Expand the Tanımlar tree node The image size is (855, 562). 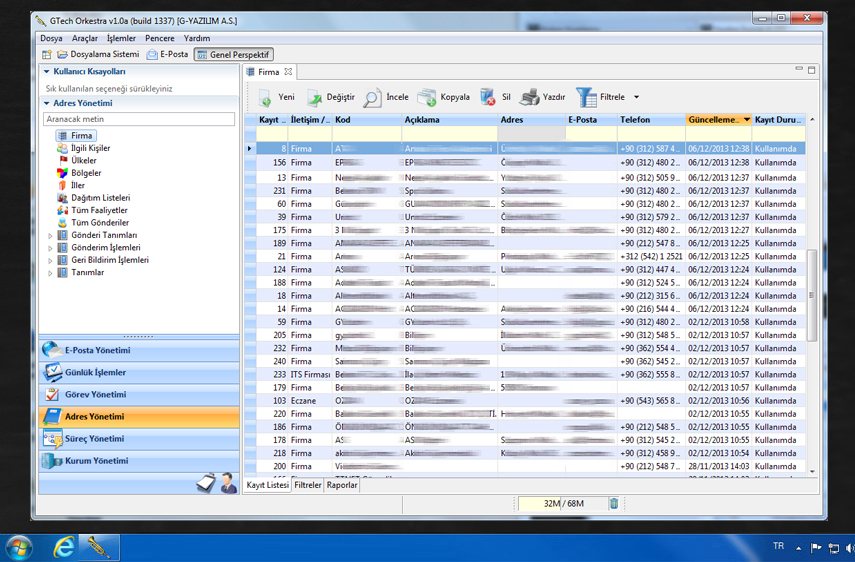click(x=51, y=273)
